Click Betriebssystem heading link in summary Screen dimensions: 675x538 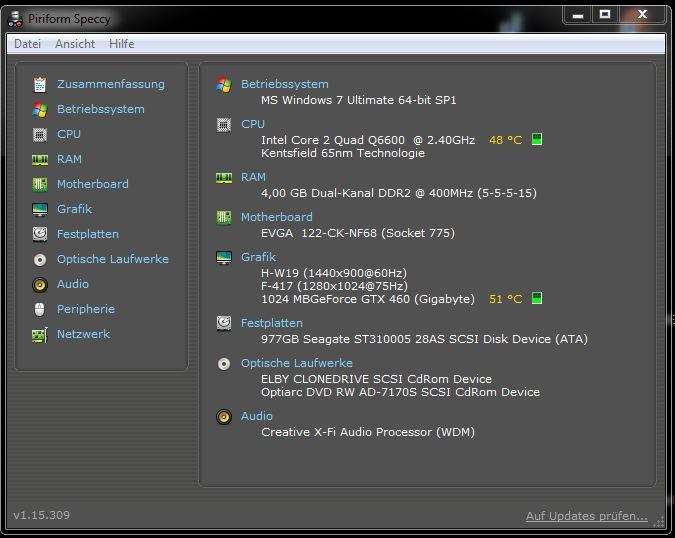(285, 84)
